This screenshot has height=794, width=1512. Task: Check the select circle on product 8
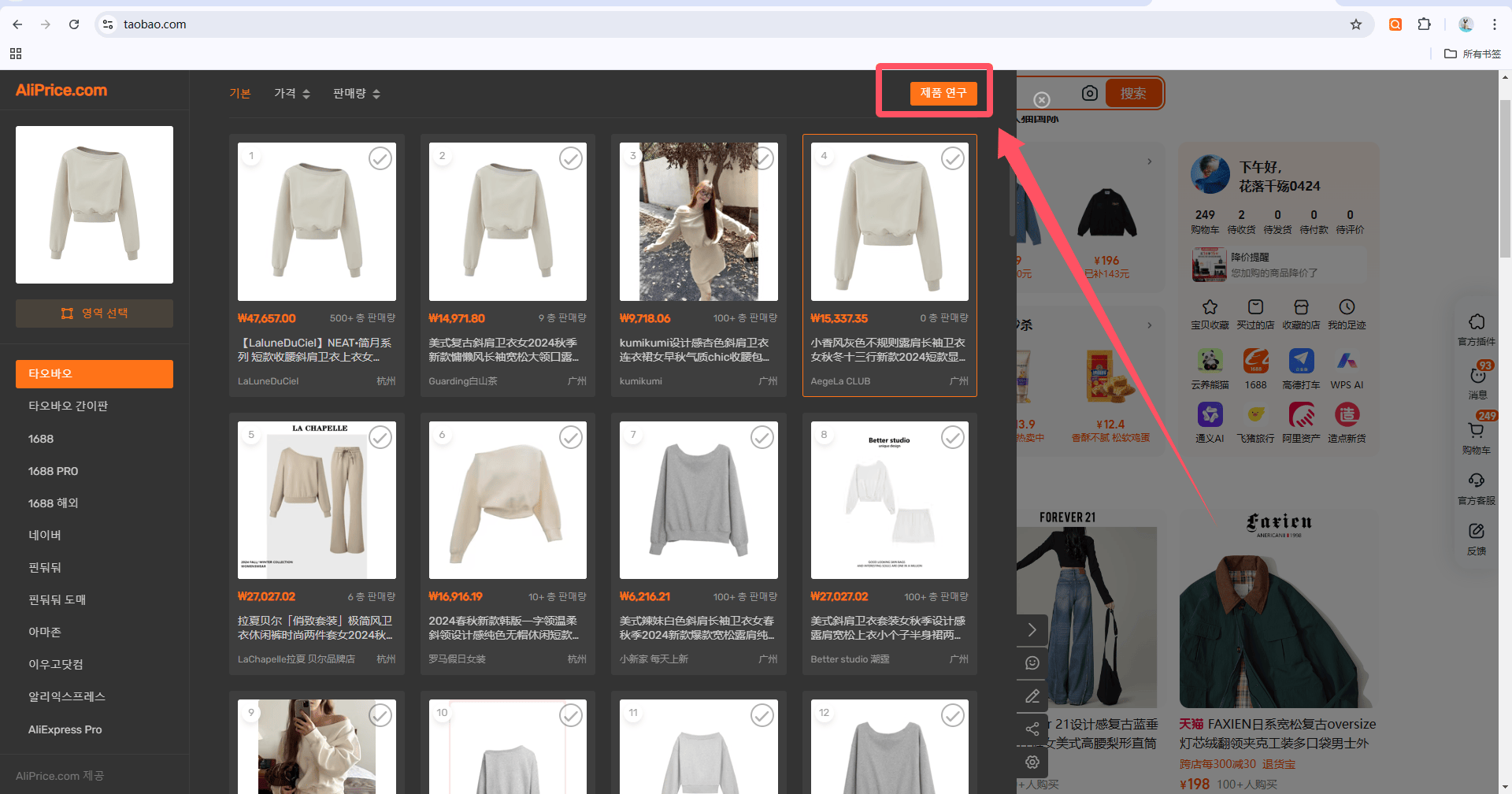[x=953, y=437]
